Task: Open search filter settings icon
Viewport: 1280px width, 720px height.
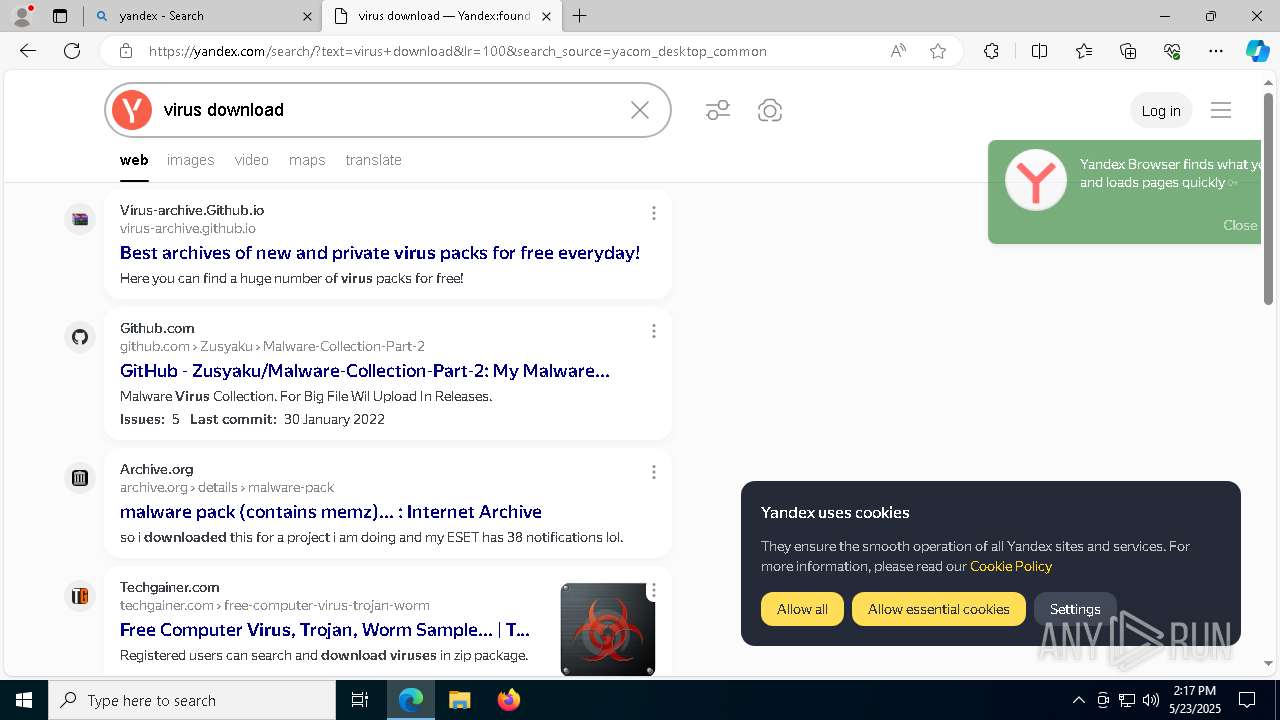Action: pos(718,110)
